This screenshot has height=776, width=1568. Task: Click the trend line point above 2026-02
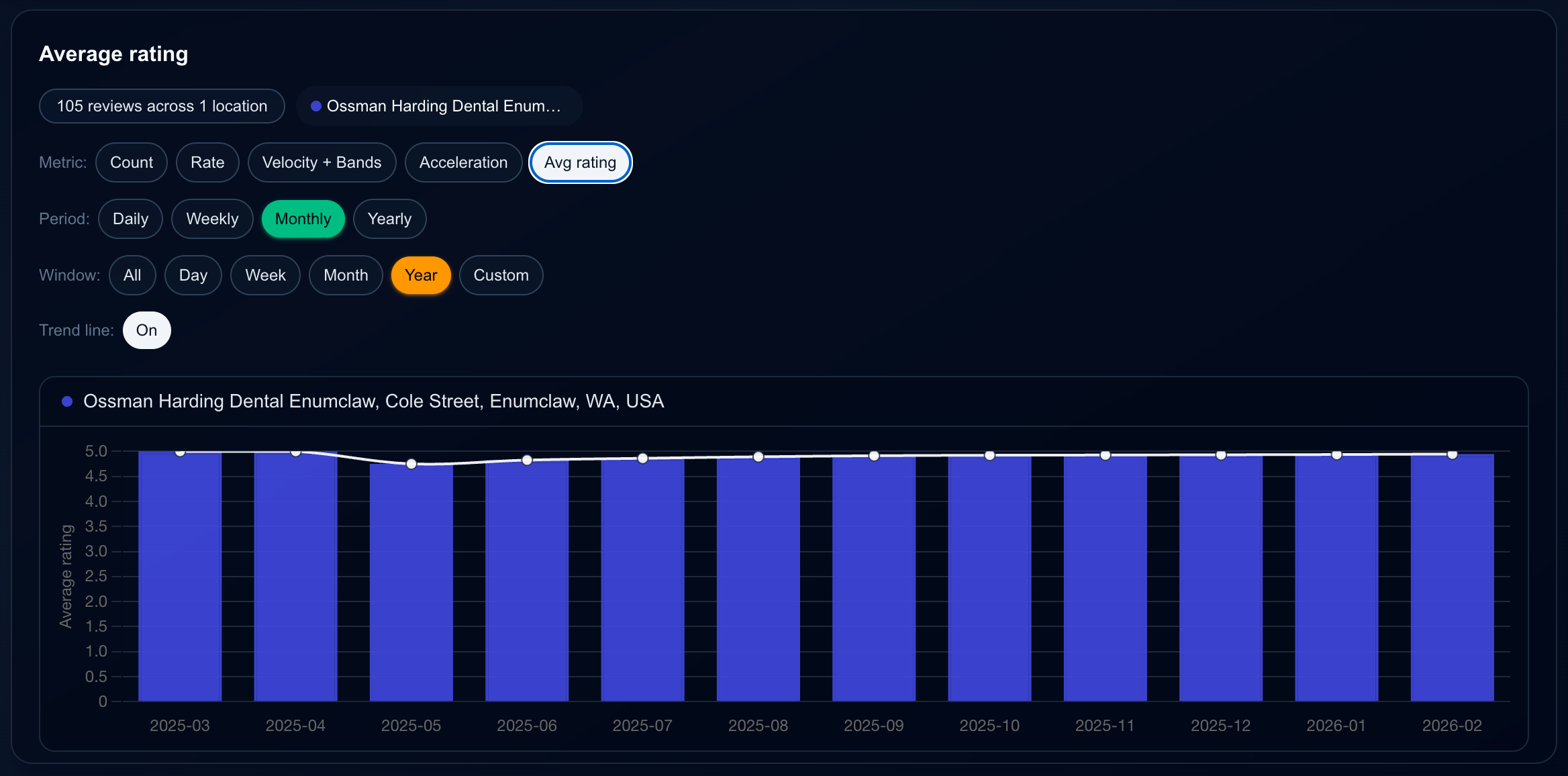pyautogui.click(x=1451, y=454)
